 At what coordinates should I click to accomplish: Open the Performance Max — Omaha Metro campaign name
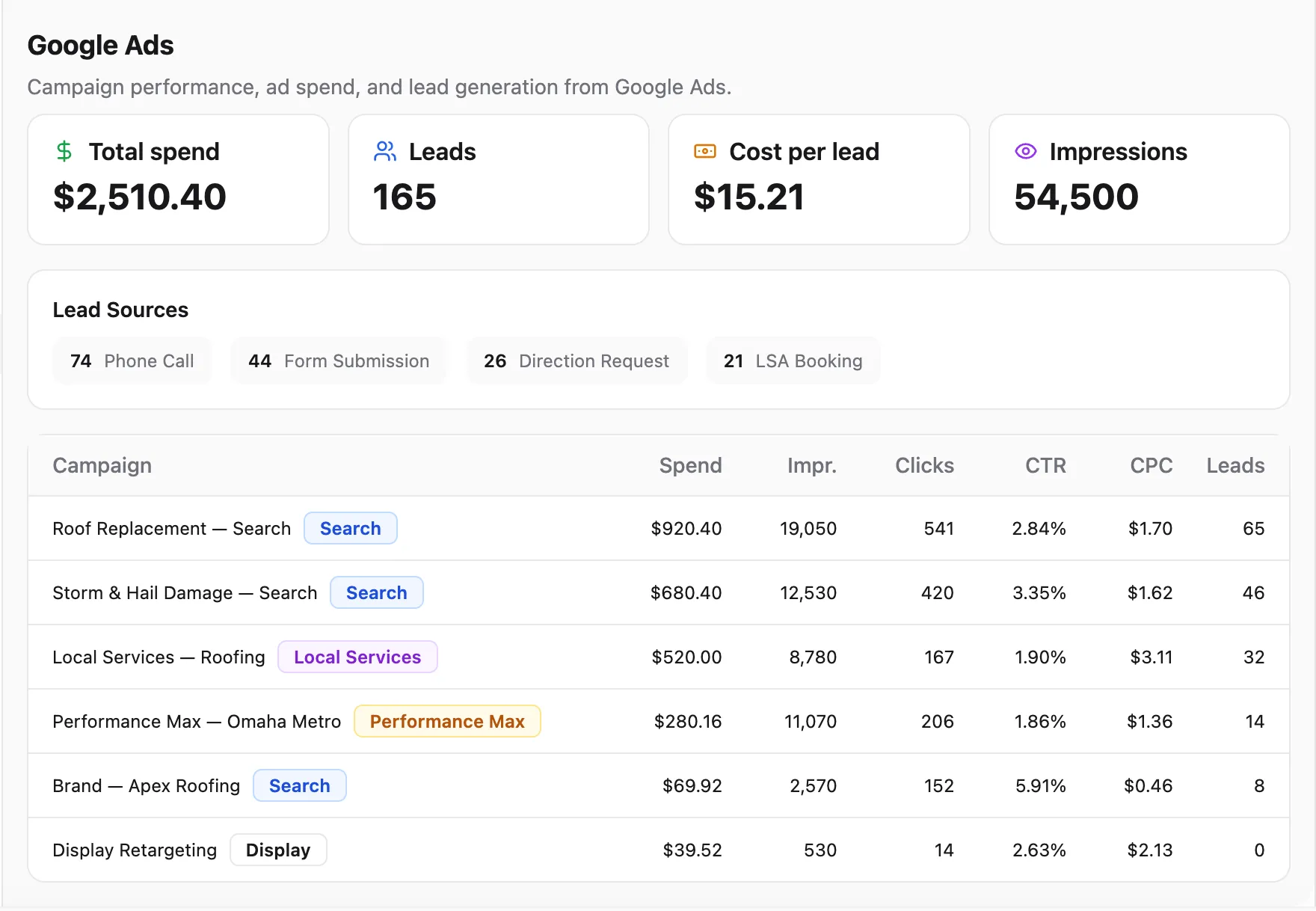[x=197, y=722]
